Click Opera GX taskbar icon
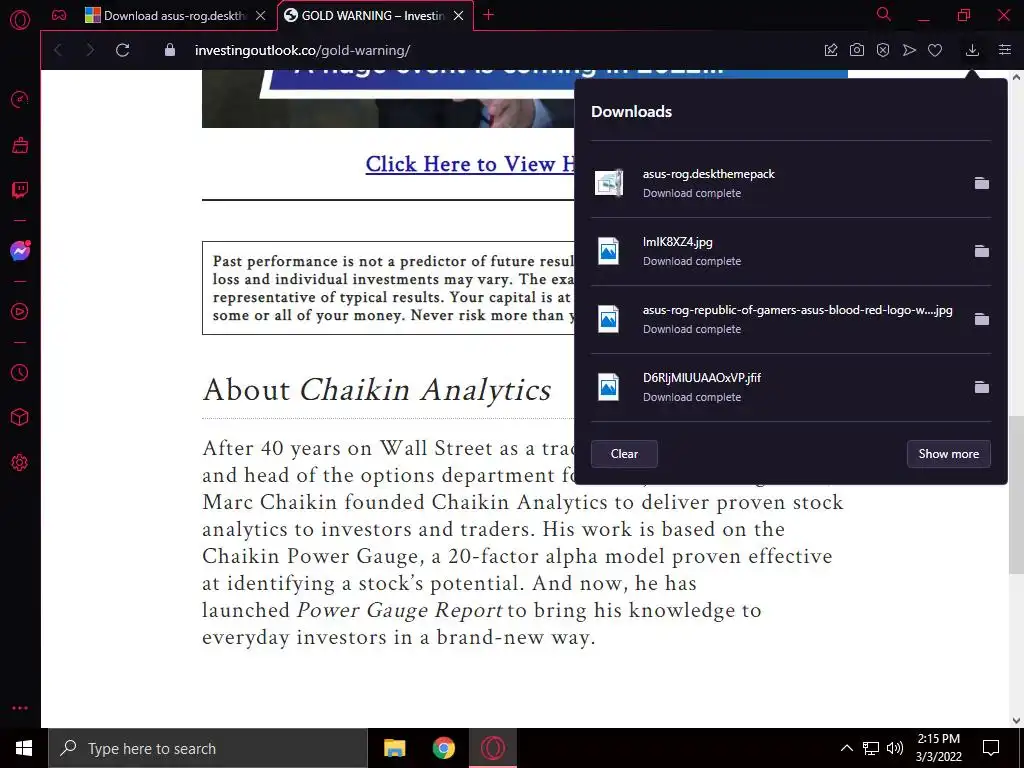Image resolution: width=1024 pixels, height=768 pixels. [493, 748]
